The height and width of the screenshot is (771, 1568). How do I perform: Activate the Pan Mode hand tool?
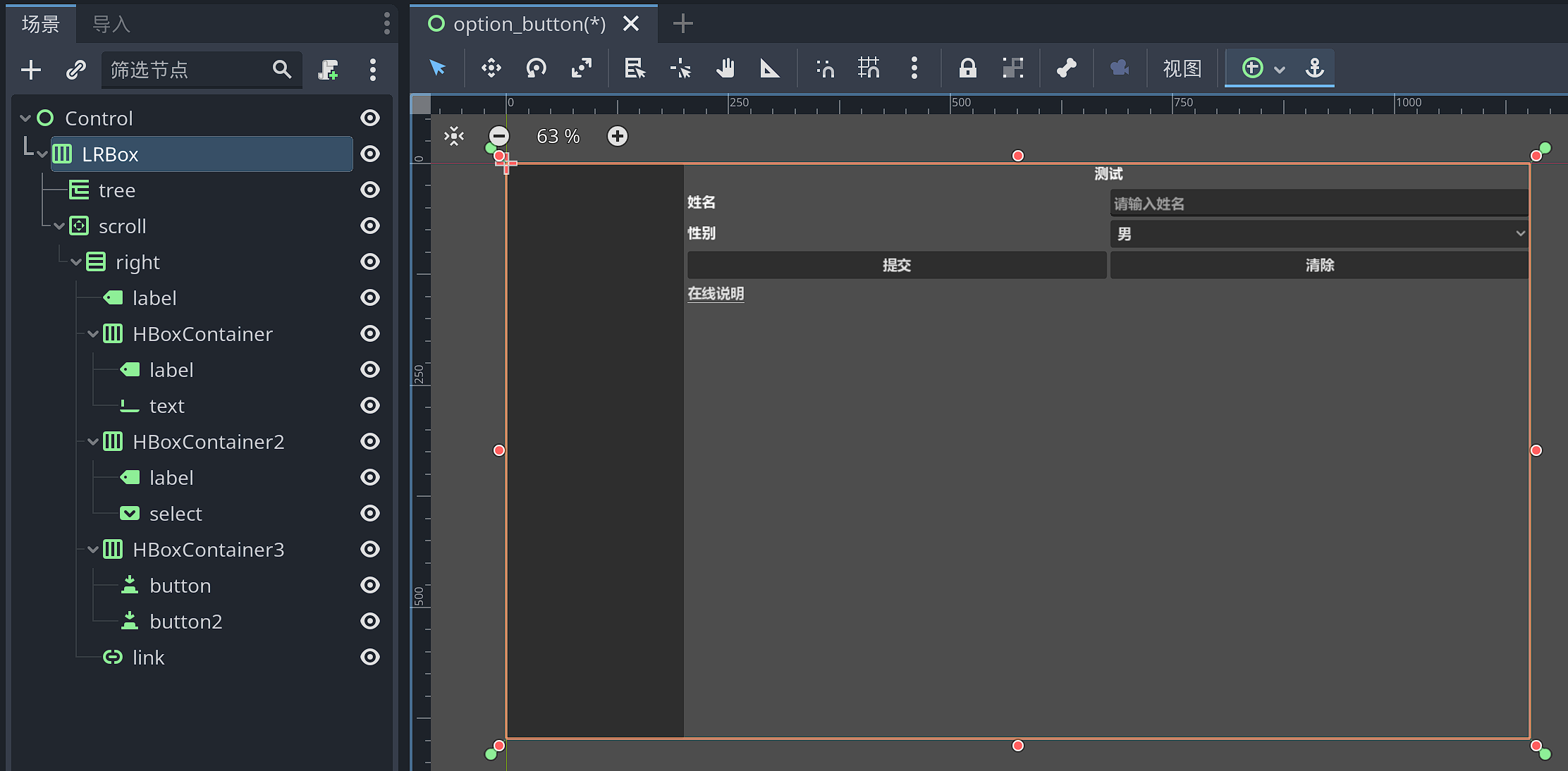click(x=725, y=68)
